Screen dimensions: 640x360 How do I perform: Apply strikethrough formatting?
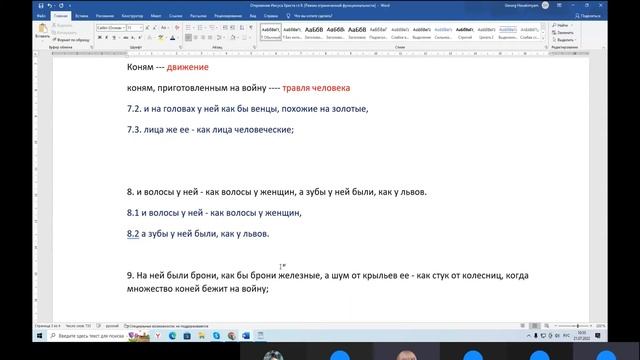pyautogui.click(x=125, y=38)
